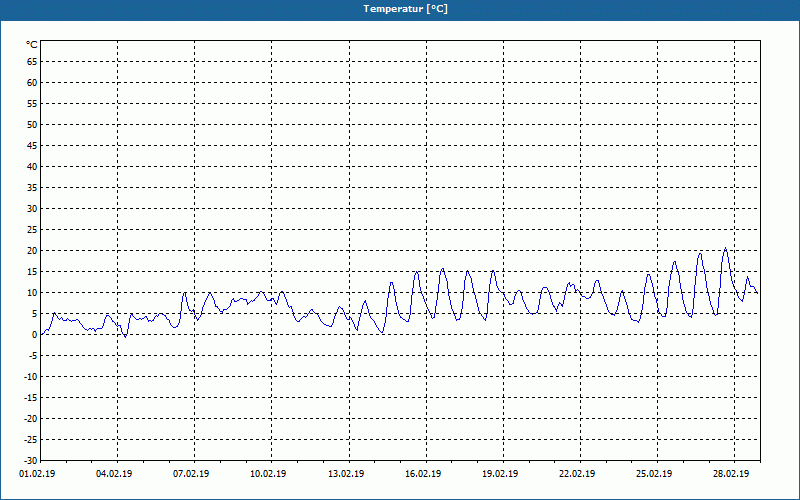Click the -25 axis label
The height and width of the screenshot is (500, 800).
tap(31, 440)
